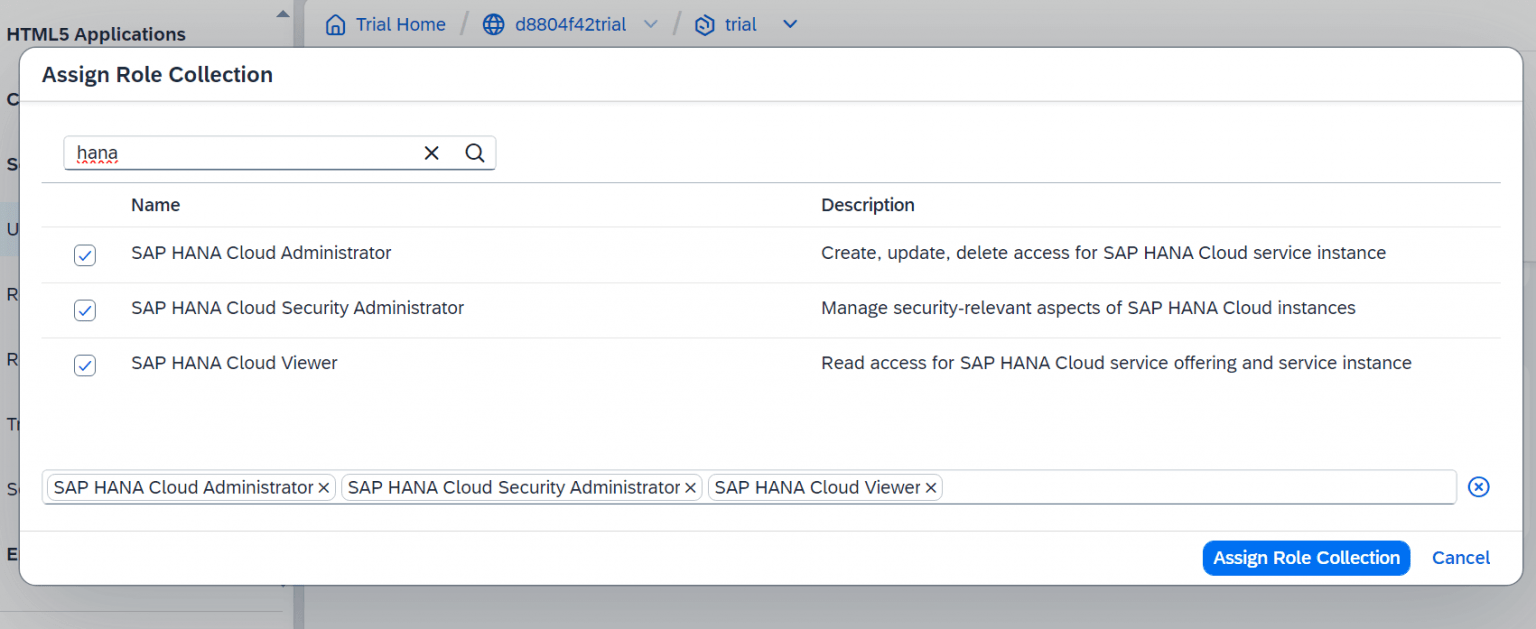Screen dimensions: 1536x629
Task: Click the globe icon beside d8804f42trial
Action: tap(493, 24)
